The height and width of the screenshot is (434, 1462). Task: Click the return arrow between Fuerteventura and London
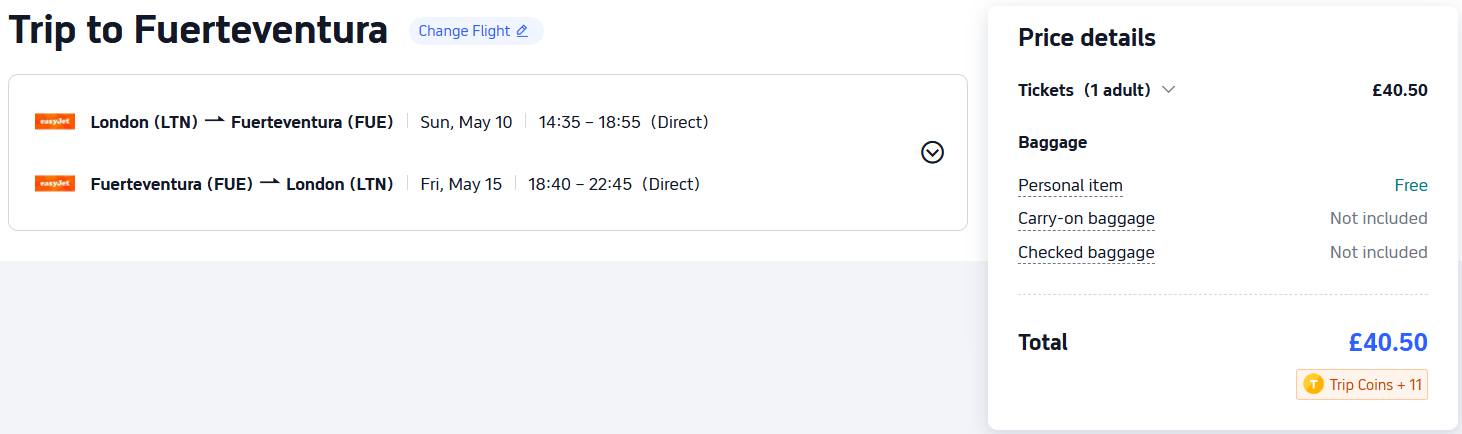point(269,183)
